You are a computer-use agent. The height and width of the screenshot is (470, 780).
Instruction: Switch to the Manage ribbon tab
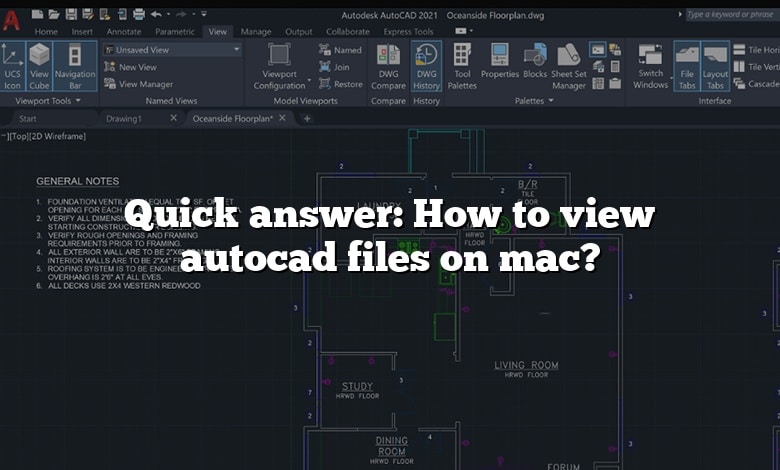coord(256,32)
